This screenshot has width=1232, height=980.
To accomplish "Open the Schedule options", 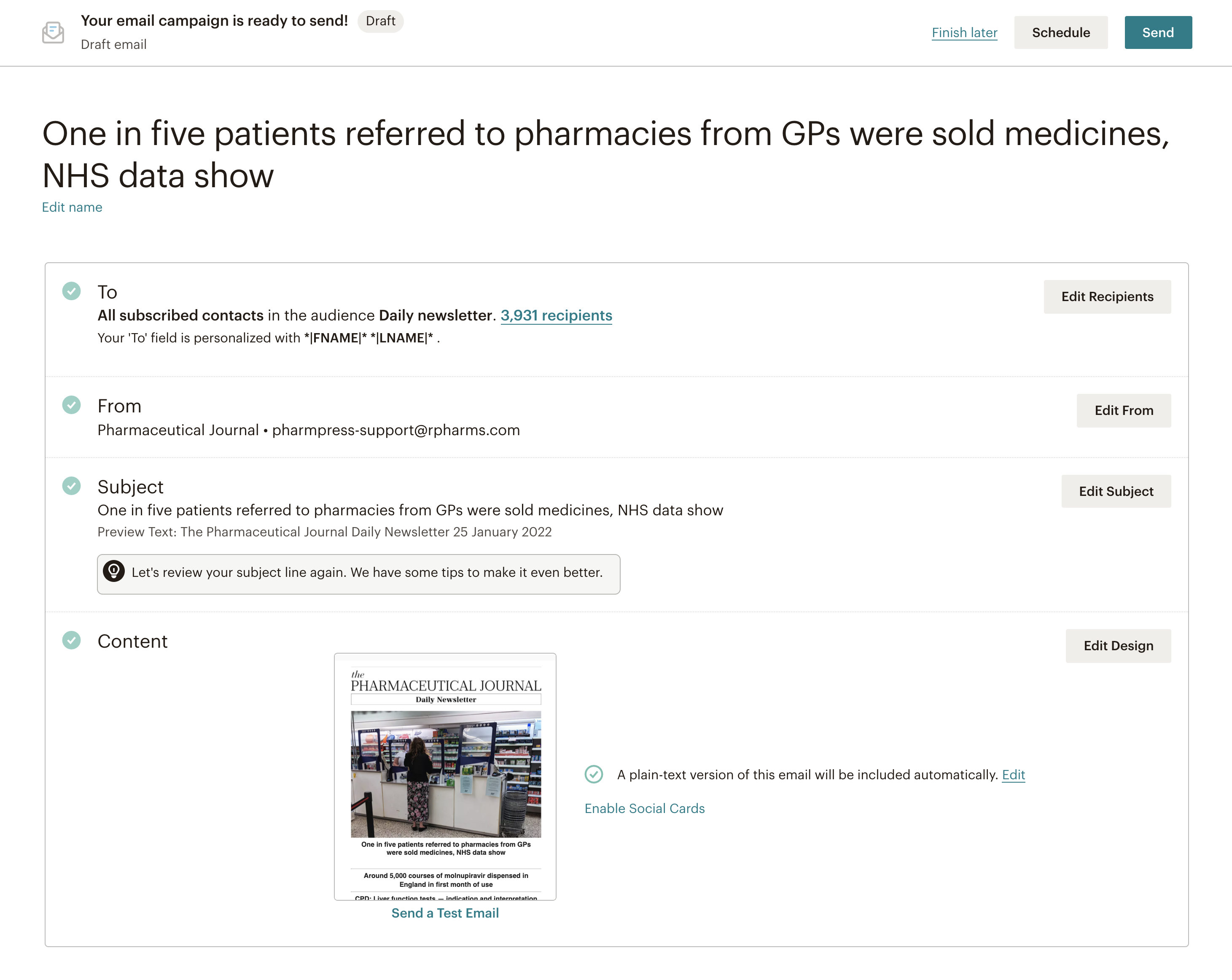I will coord(1060,32).
